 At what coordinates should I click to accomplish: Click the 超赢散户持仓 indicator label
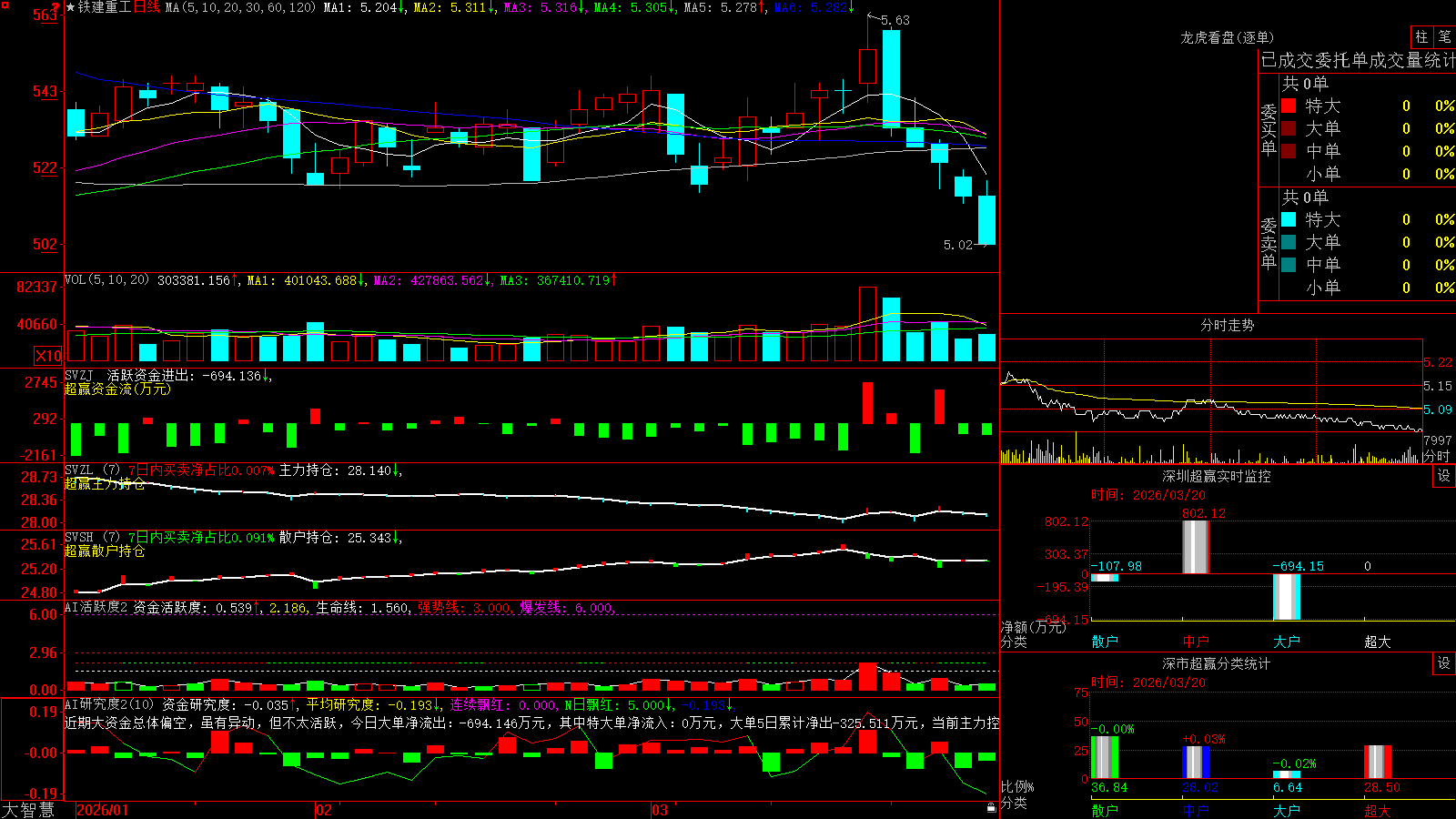[105, 551]
